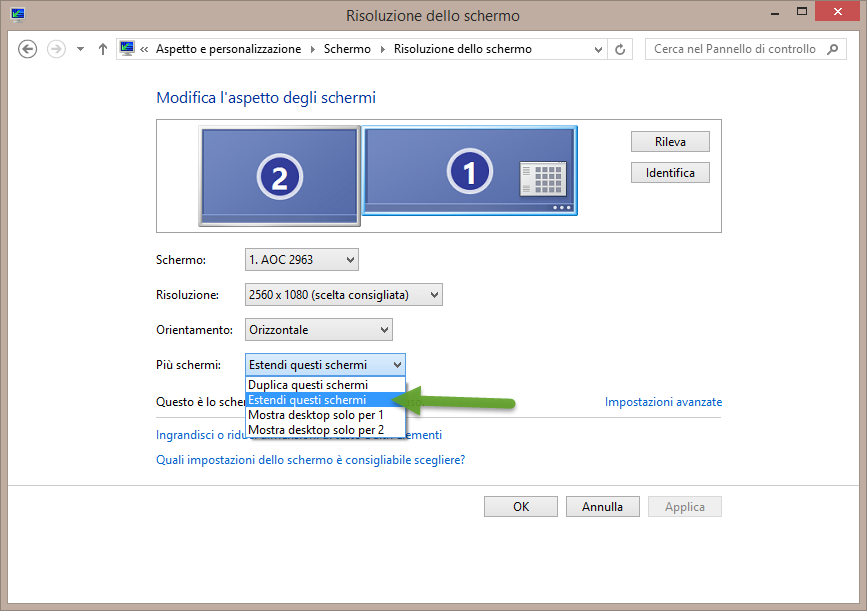Select monitor 2 display thumbnail
The width and height of the screenshot is (867, 611).
(279, 176)
